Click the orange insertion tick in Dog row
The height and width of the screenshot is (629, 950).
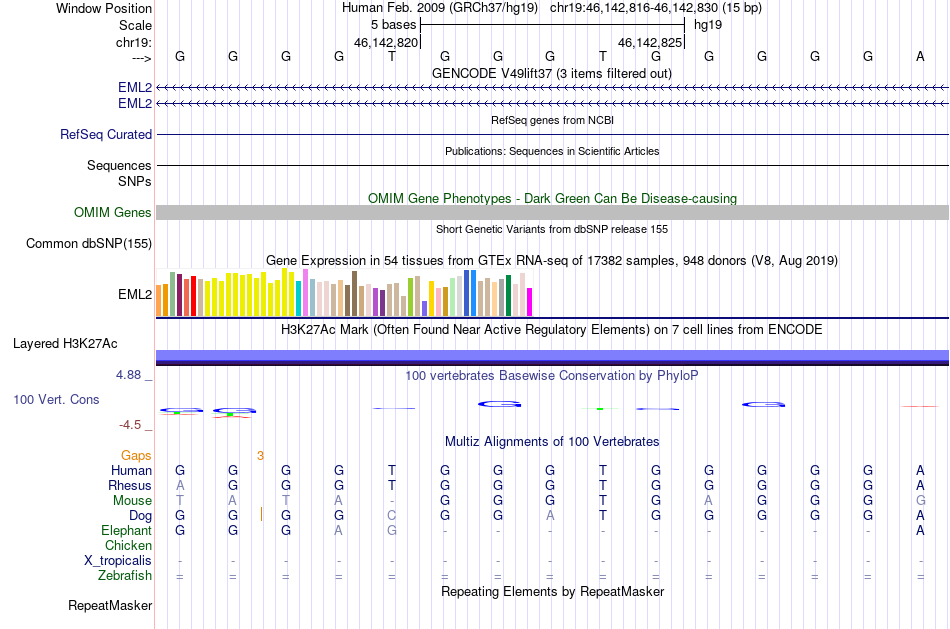click(261, 514)
